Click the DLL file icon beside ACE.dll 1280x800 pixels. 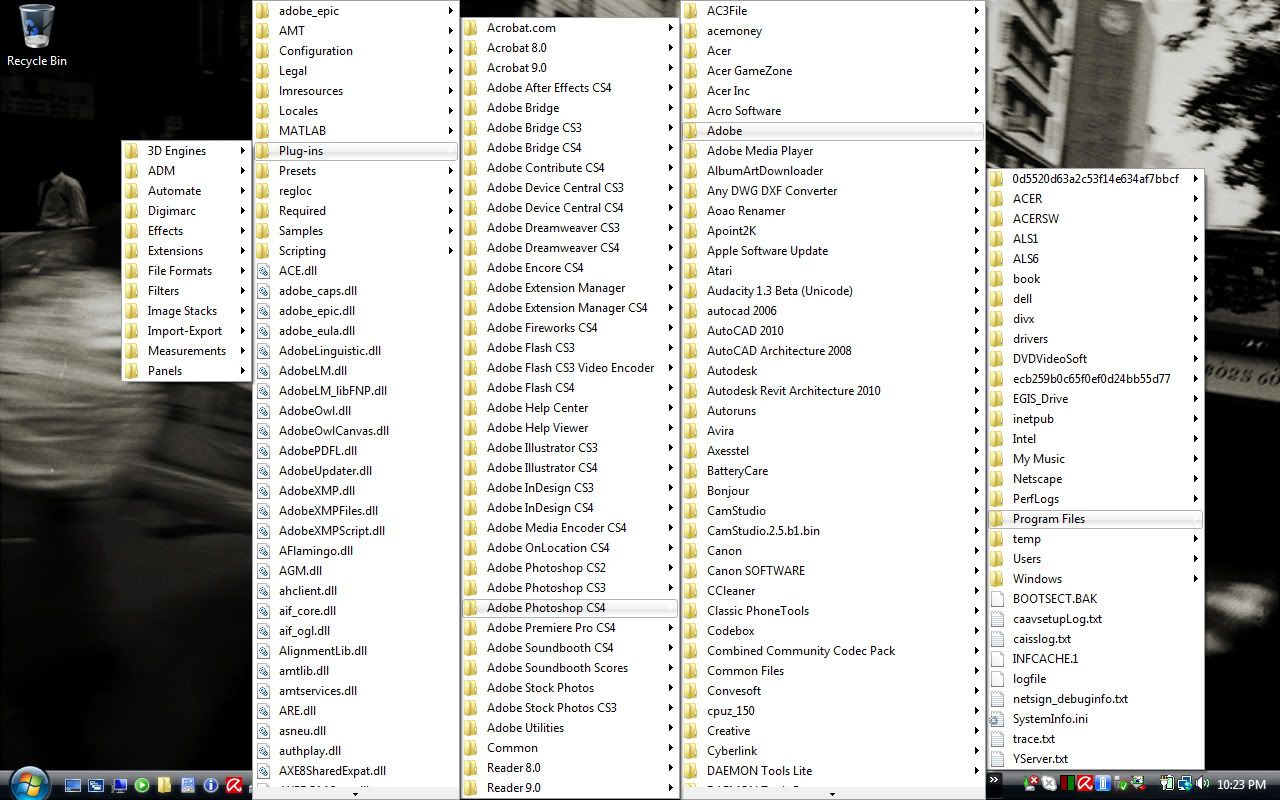263,271
